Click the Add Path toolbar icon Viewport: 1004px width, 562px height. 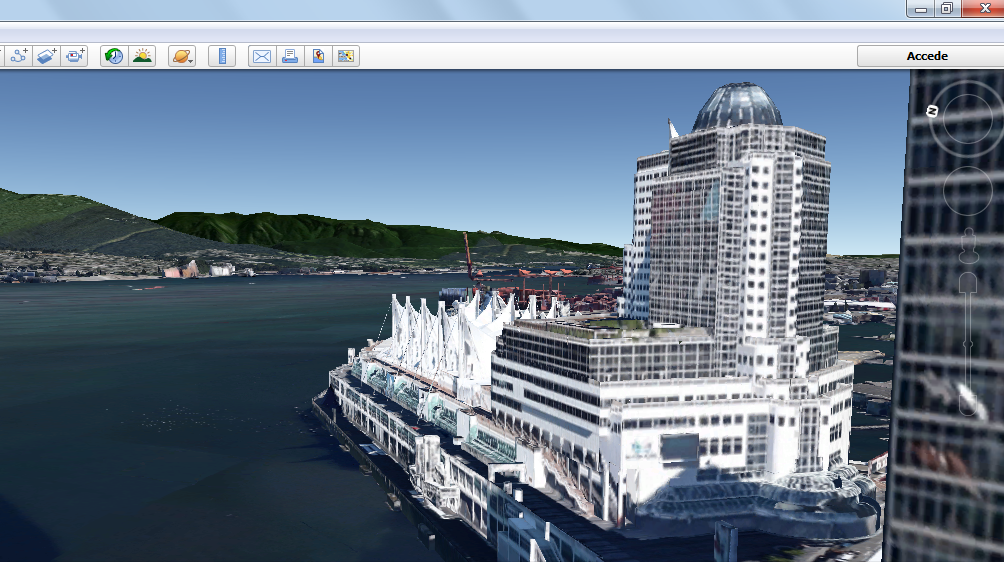[19, 56]
